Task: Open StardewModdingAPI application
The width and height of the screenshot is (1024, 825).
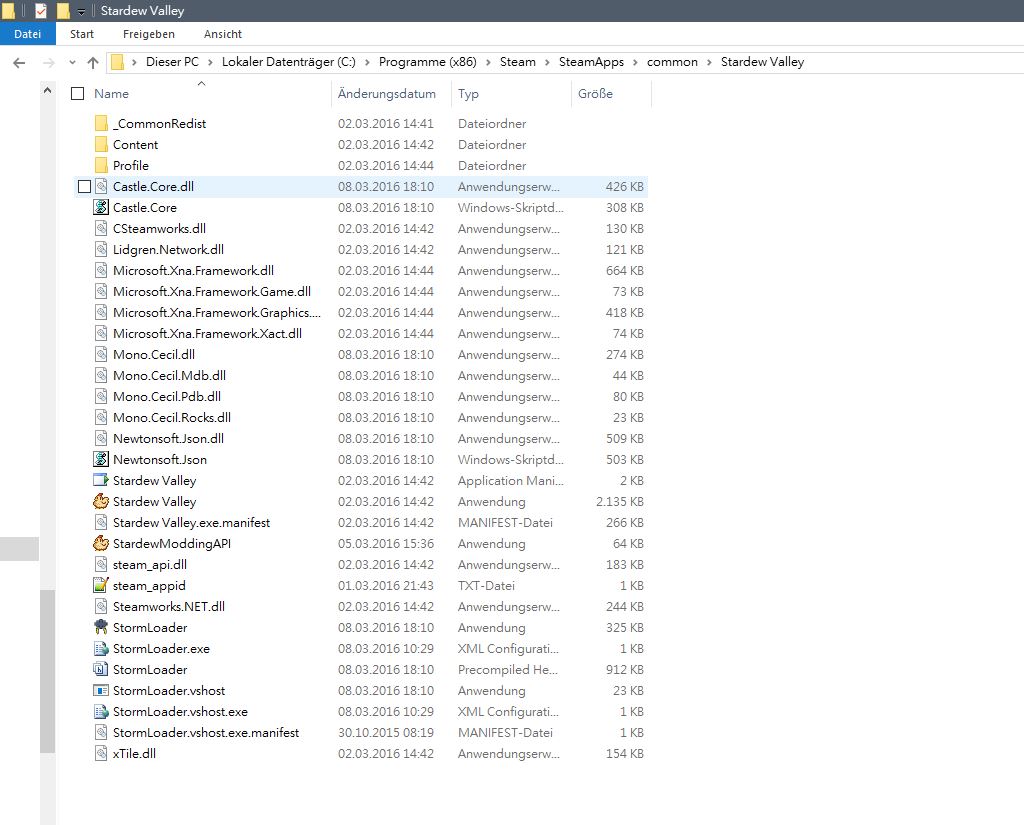Action: click(x=170, y=543)
